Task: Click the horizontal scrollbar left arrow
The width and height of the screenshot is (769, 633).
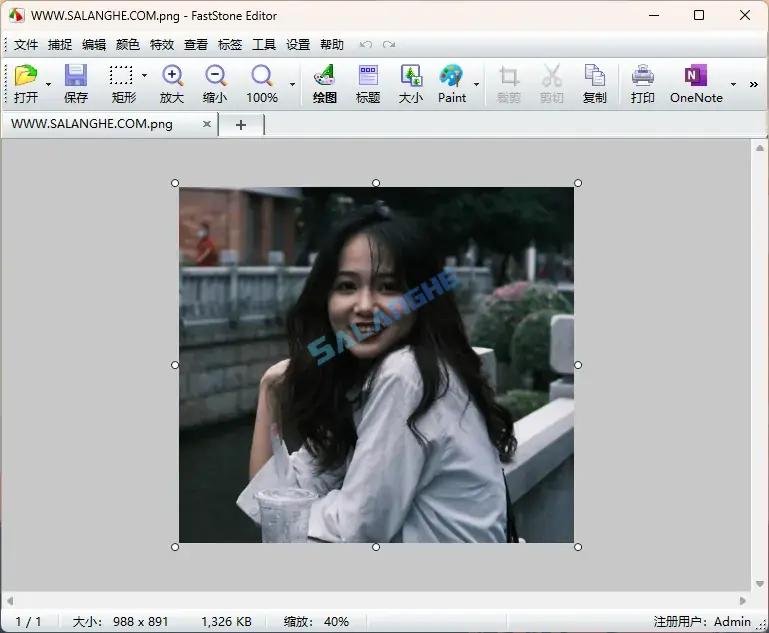Action: tap(10, 601)
